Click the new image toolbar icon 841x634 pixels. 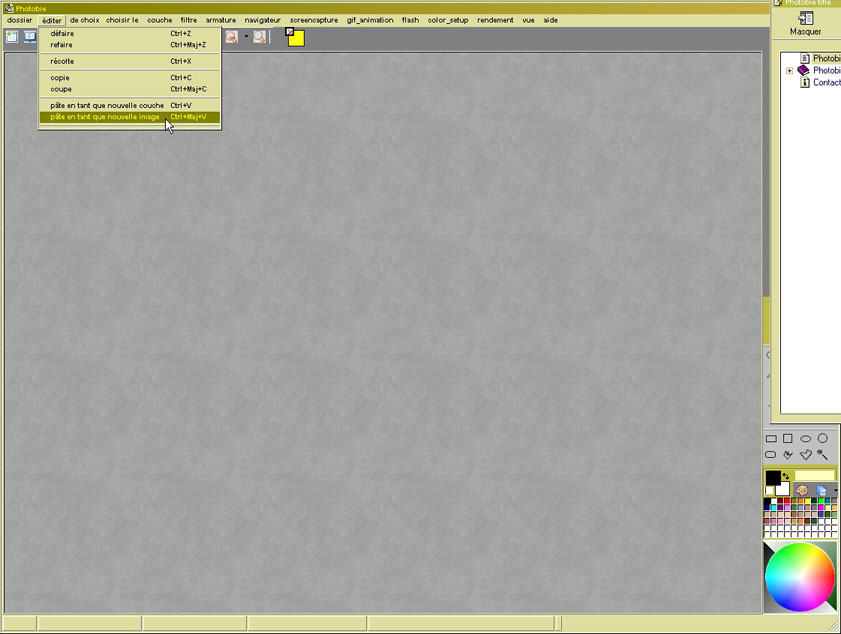coord(12,37)
